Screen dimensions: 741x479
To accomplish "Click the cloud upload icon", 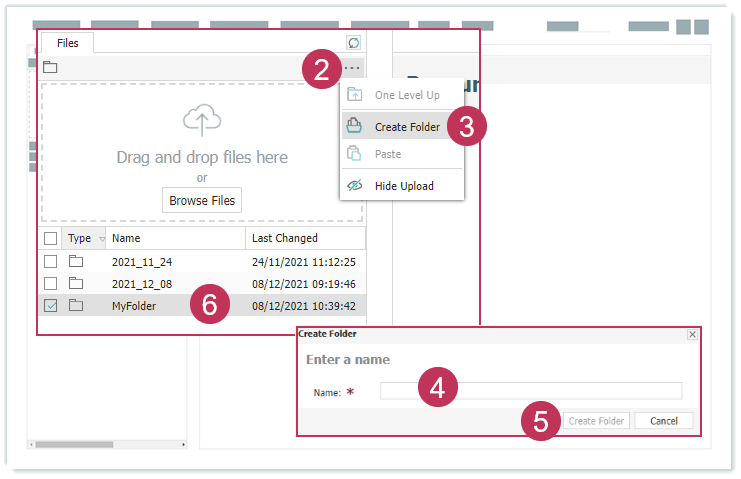I will [202, 122].
